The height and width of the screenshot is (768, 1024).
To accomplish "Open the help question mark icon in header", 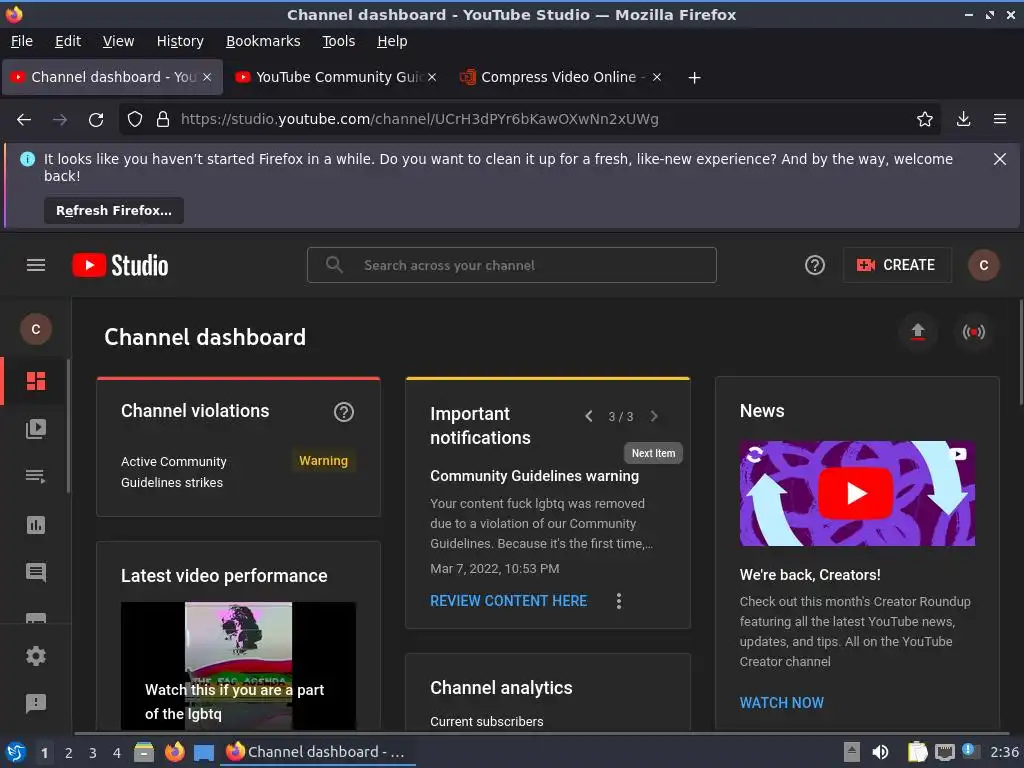I will [814, 265].
